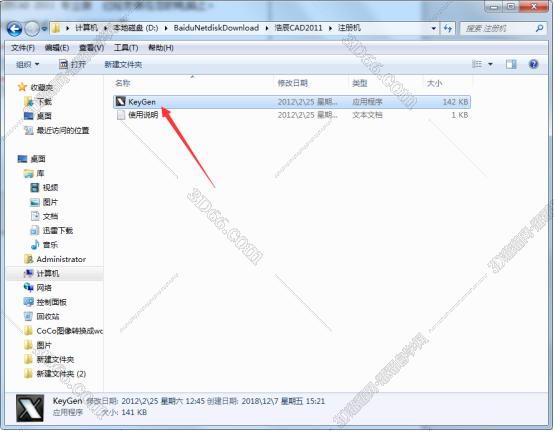Select 浩辰CAD2011 in address path
Image resolution: width=554 pixels, height=431 pixels.
[299, 28]
